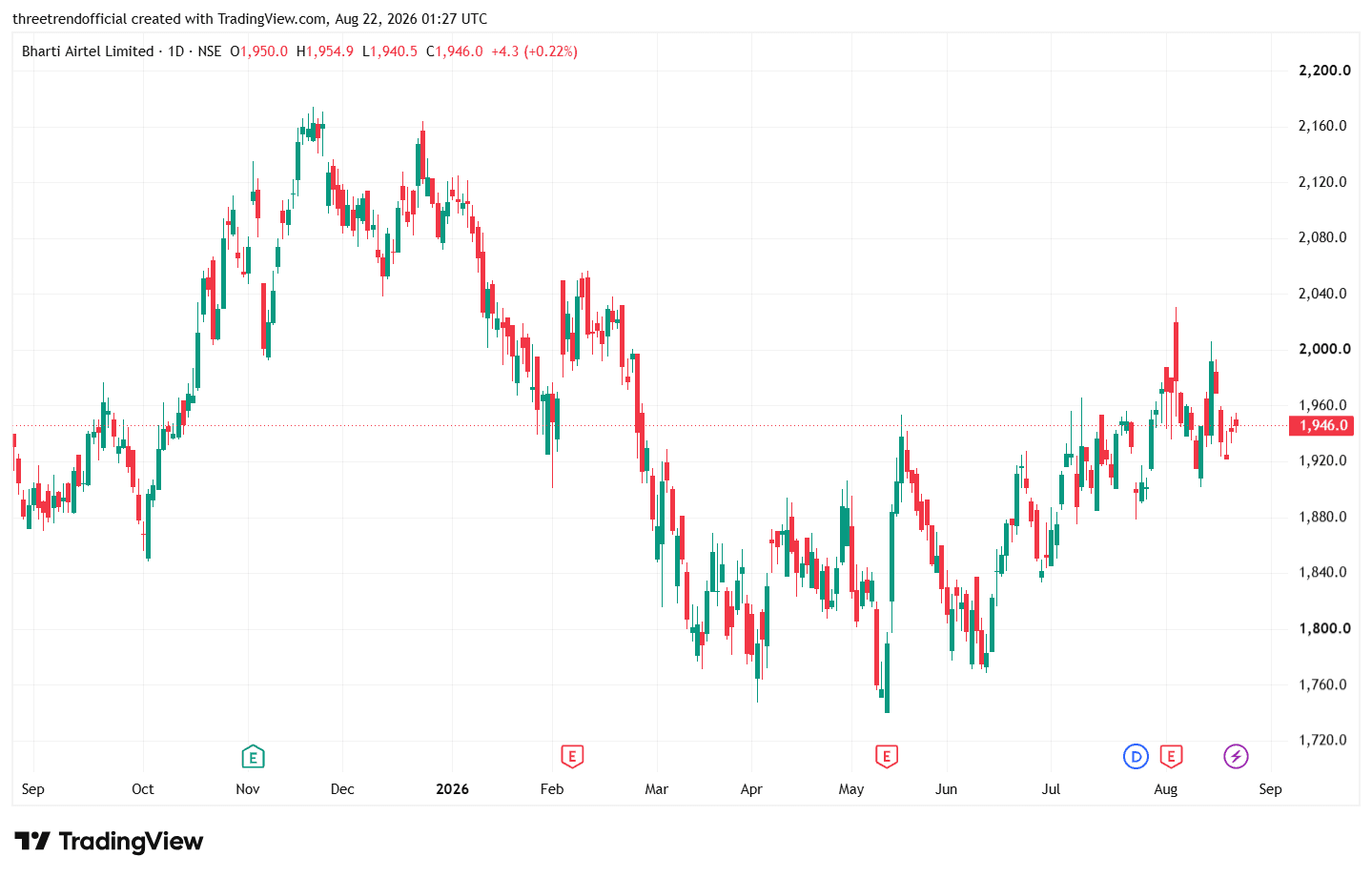Image resolution: width=1372 pixels, height=877 pixels.
Task: Click the Oct label on time axis
Action: coord(143,789)
